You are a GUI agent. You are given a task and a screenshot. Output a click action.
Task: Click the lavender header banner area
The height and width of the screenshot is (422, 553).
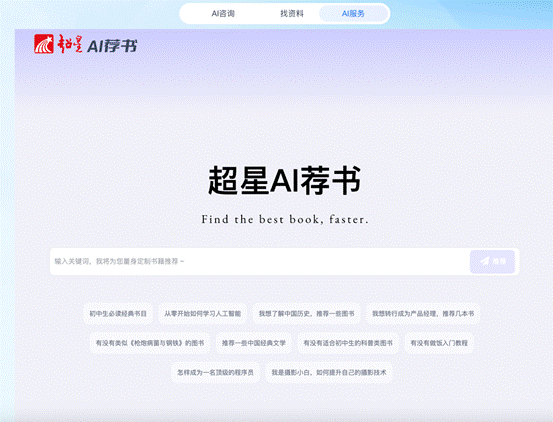[x=284, y=62]
